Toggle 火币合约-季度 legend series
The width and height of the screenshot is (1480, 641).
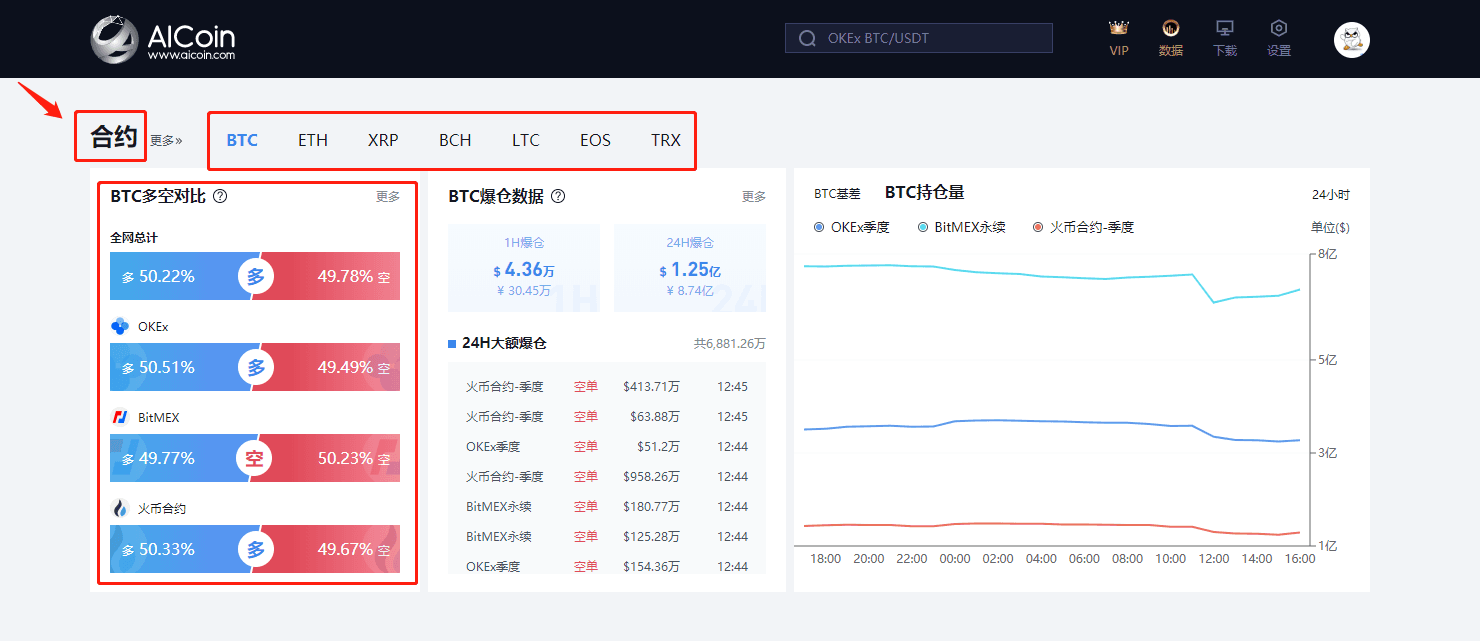(x=1083, y=227)
